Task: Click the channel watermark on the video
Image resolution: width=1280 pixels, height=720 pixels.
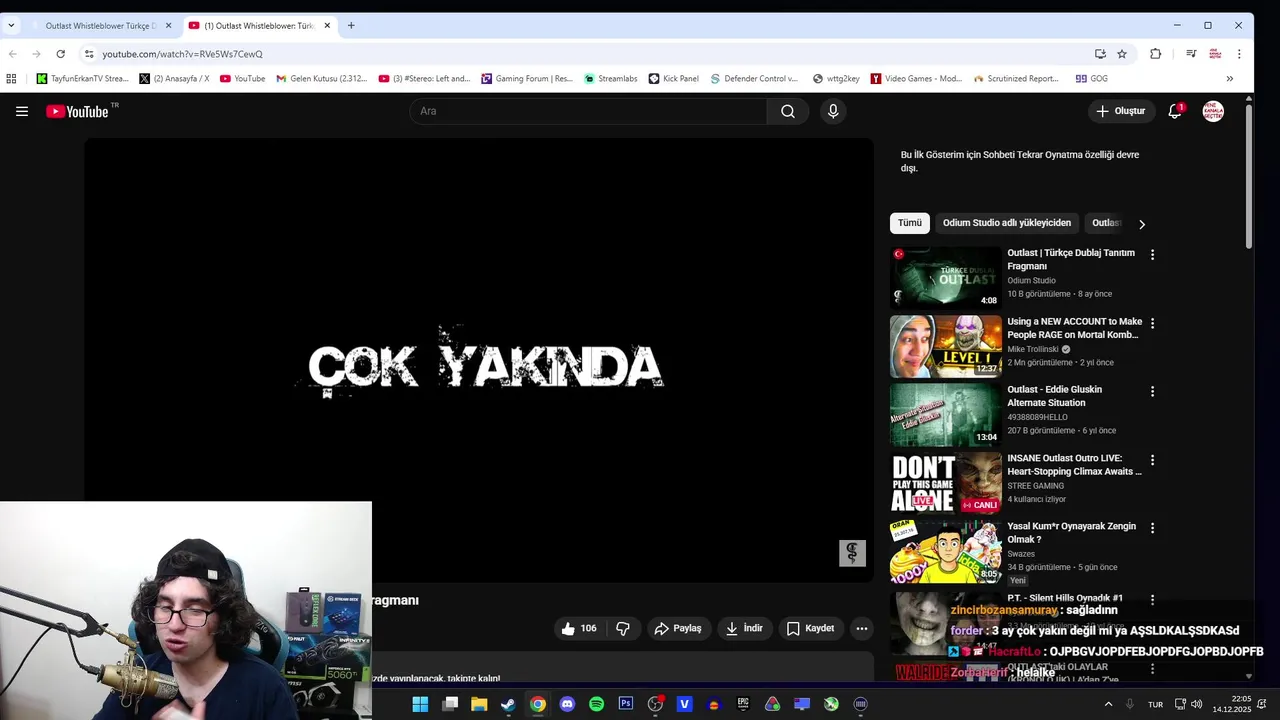Action: (x=852, y=553)
